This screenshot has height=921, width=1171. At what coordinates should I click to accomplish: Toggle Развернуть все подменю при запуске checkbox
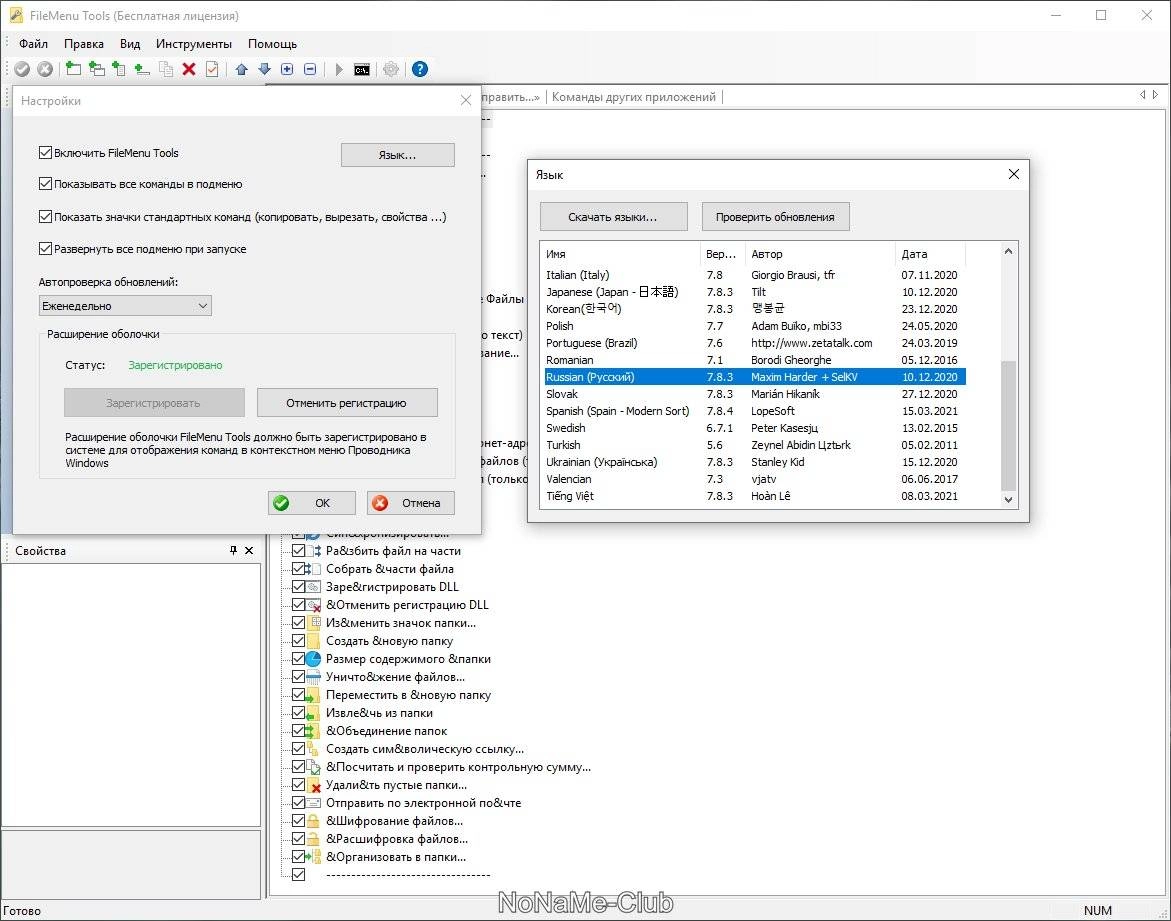(x=46, y=249)
